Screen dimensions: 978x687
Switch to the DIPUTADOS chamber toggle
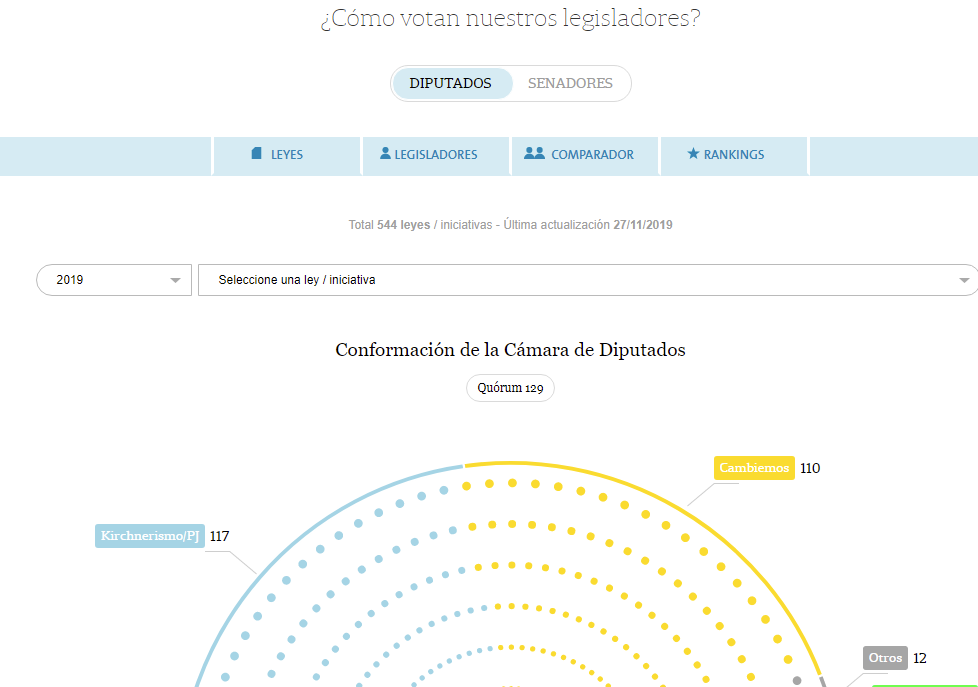point(451,84)
